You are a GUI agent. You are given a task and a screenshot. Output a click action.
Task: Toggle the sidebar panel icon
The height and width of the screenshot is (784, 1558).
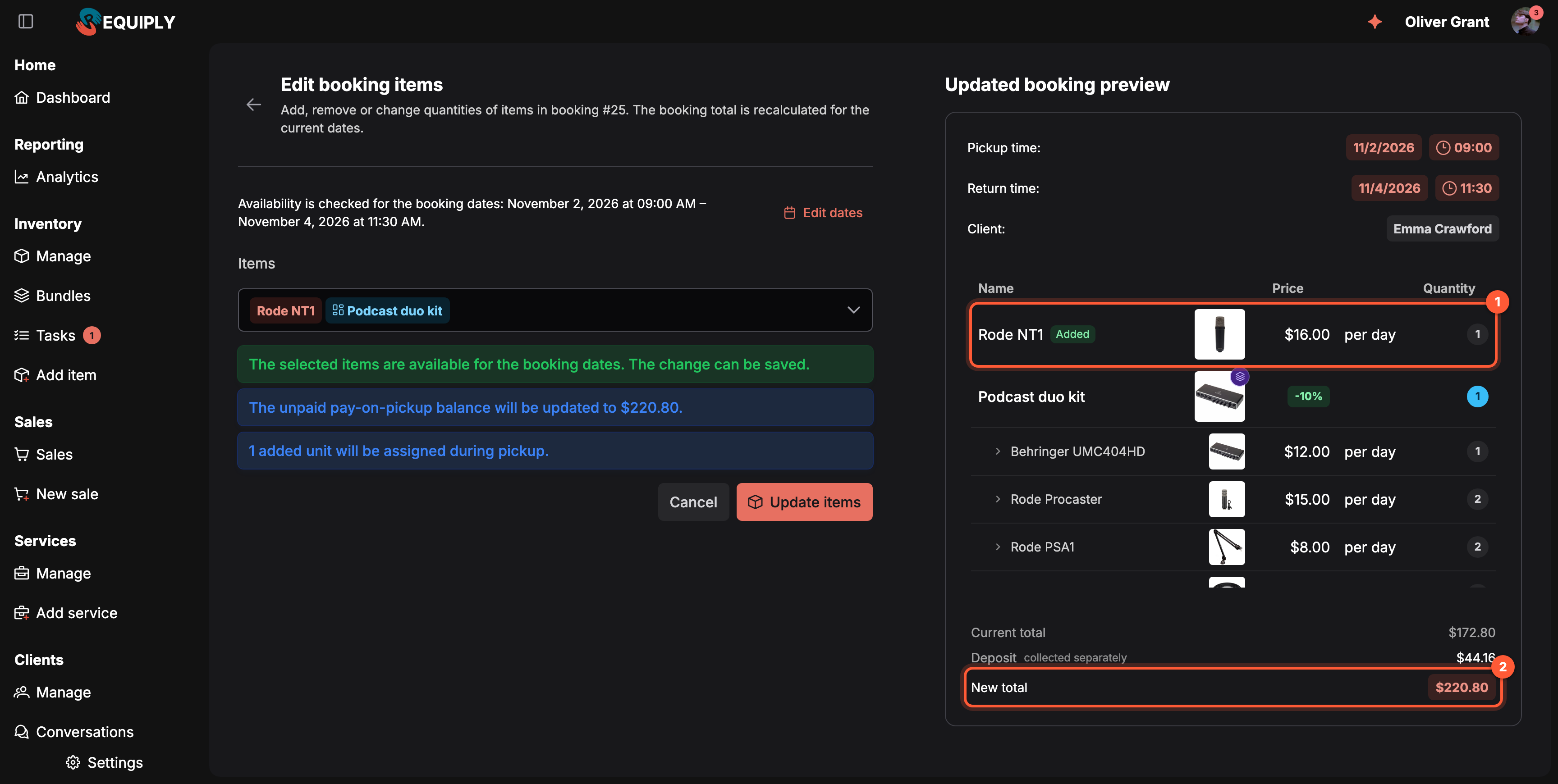[25, 22]
